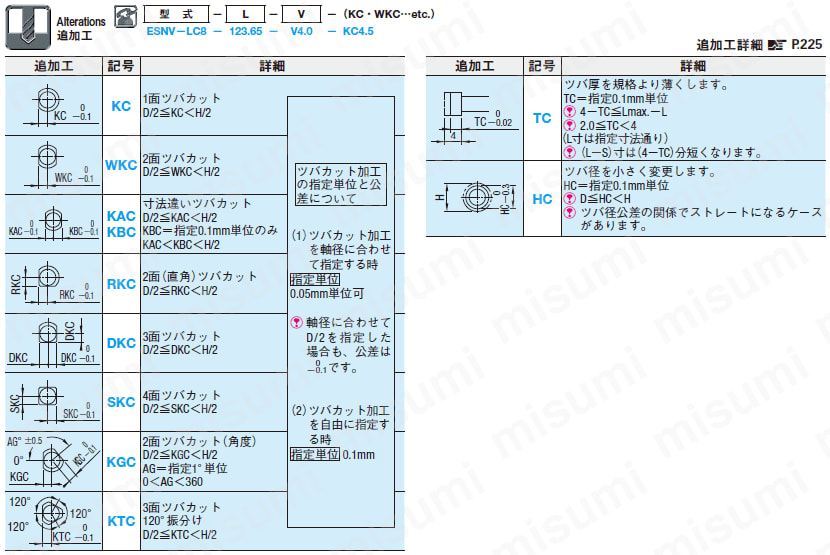Viewport: 830px width, 555px height.
Task: Click the 指定単位 0.1mm label
Action: point(332,454)
